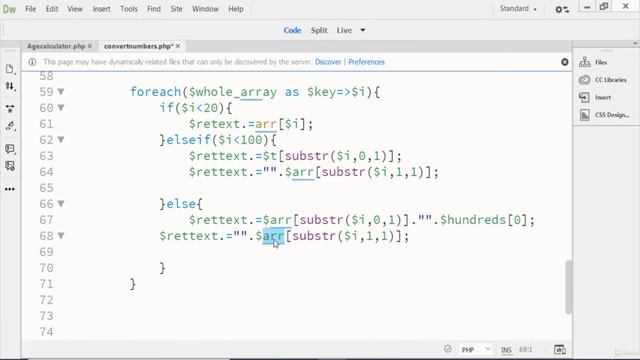The height and width of the screenshot is (360, 640).
Task: Collapse the right panel group arrows
Action: tap(635, 43)
